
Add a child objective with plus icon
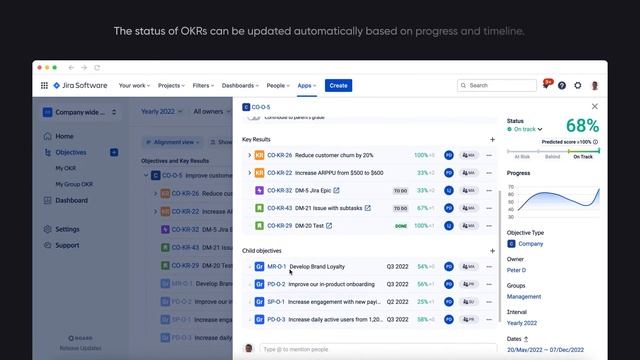492,251
